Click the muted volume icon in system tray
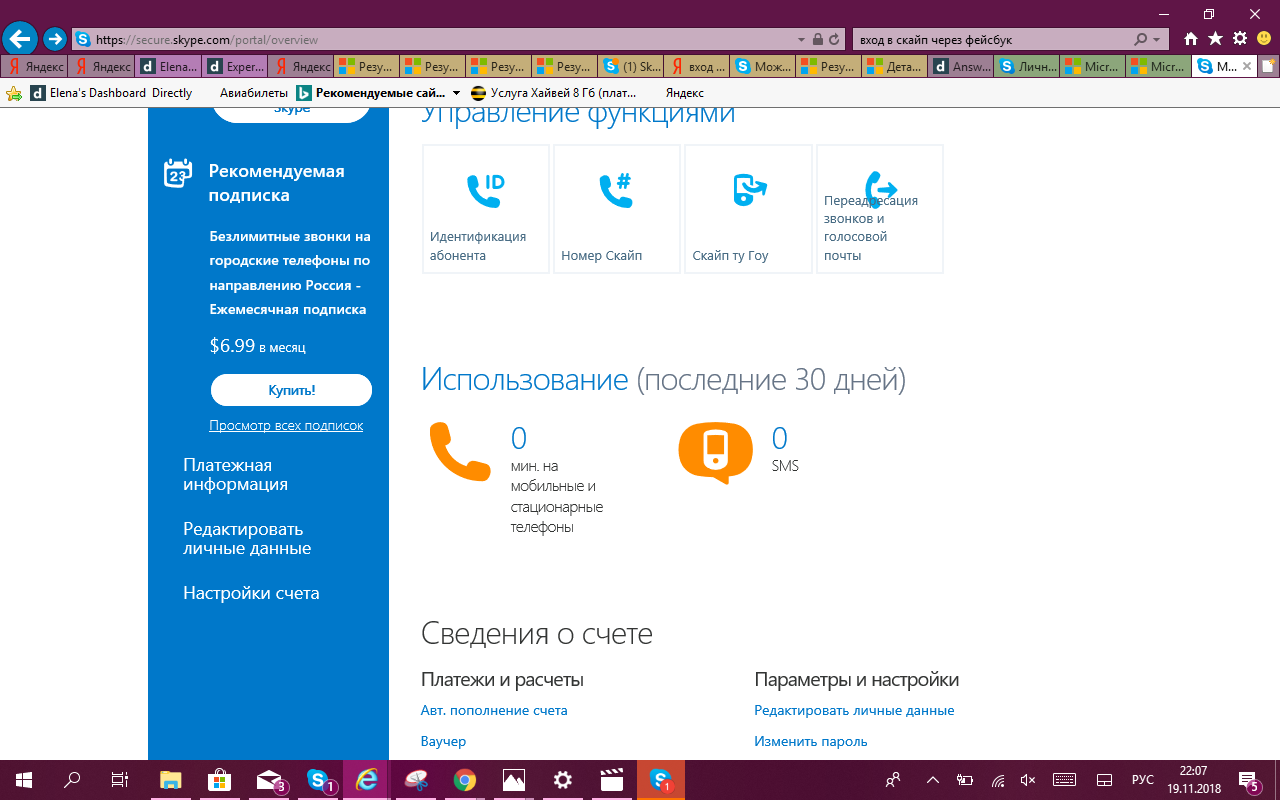1280x800 pixels. 1028,780
